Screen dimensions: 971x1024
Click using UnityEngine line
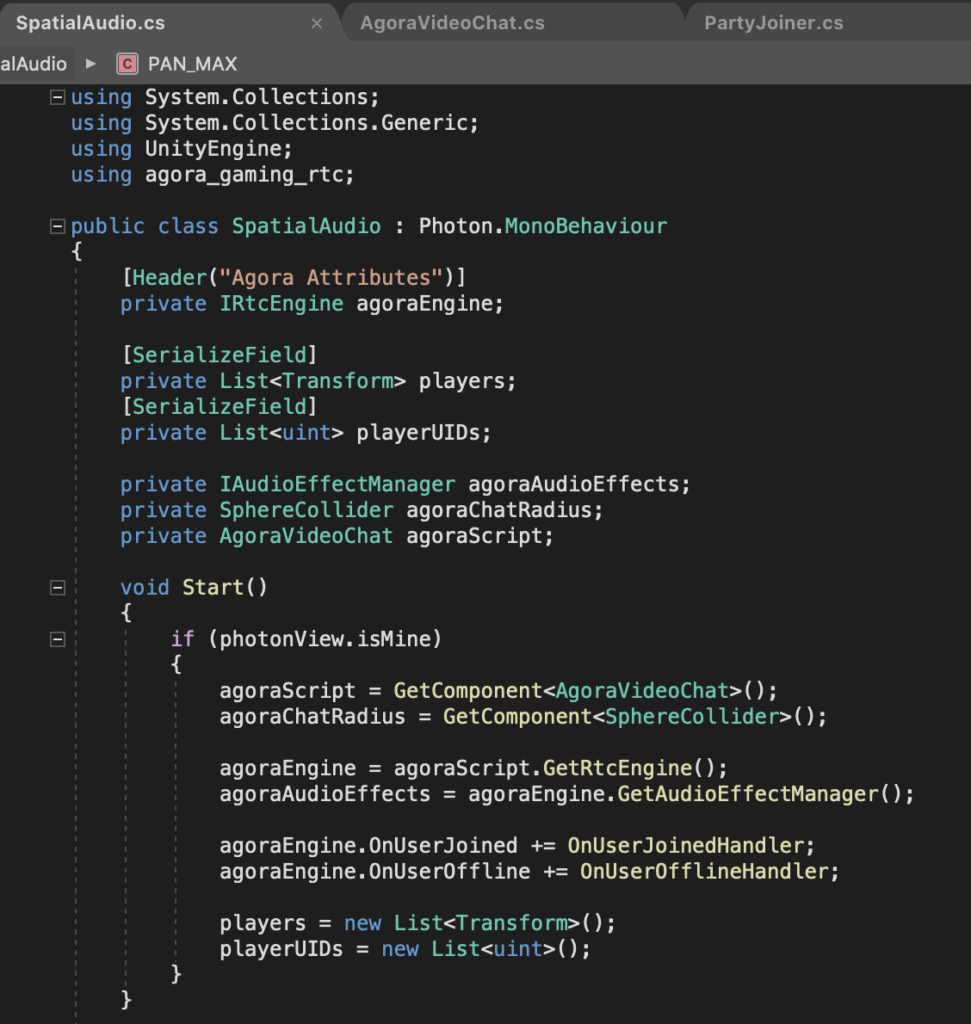point(182,149)
